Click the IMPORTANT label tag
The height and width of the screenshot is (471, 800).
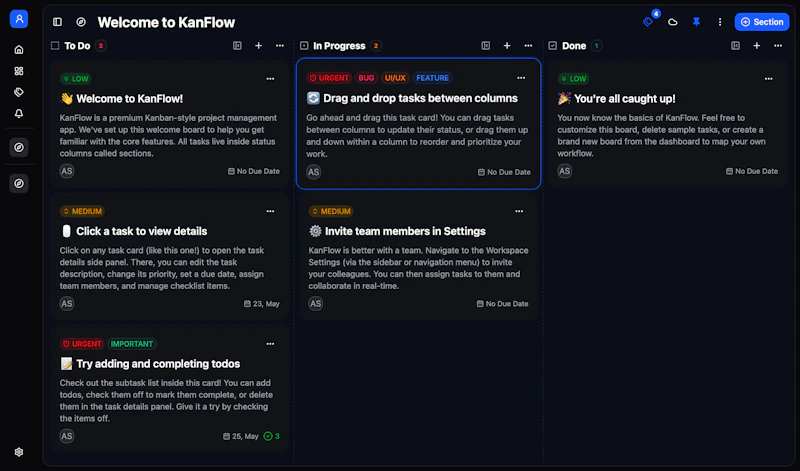(132, 344)
